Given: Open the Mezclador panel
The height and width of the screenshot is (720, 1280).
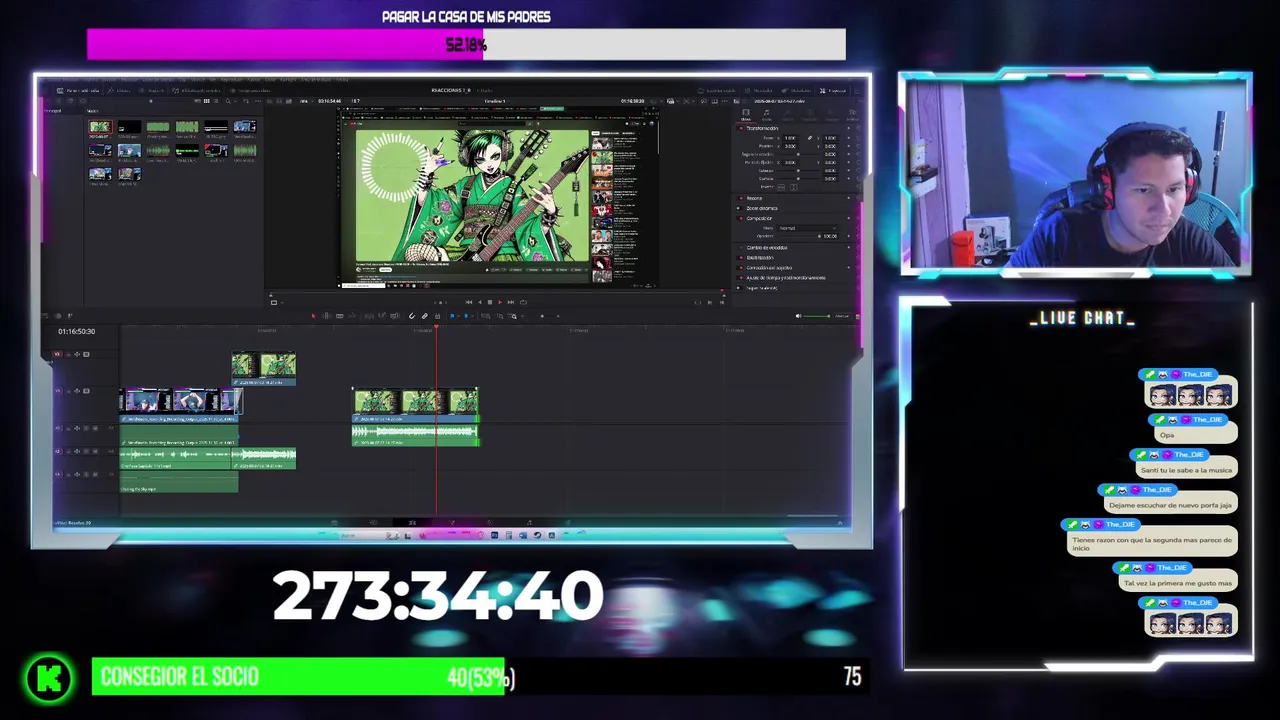Looking at the screenshot, I should pos(759,91).
